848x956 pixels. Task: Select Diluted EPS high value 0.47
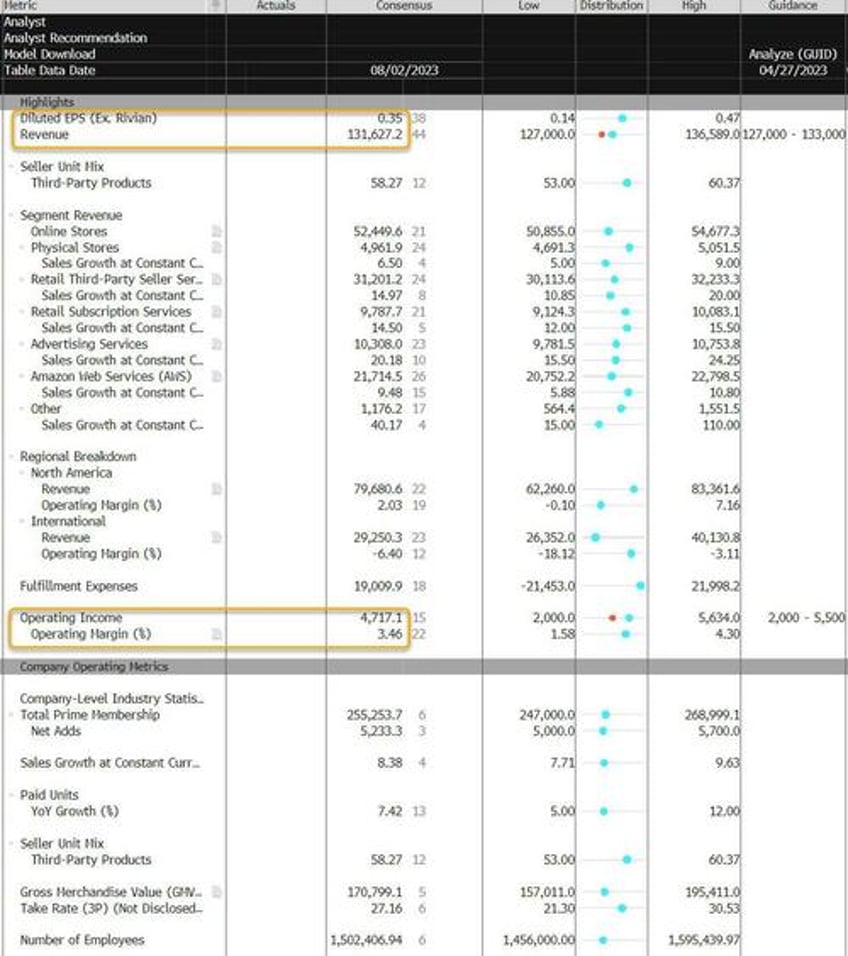coord(727,118)
